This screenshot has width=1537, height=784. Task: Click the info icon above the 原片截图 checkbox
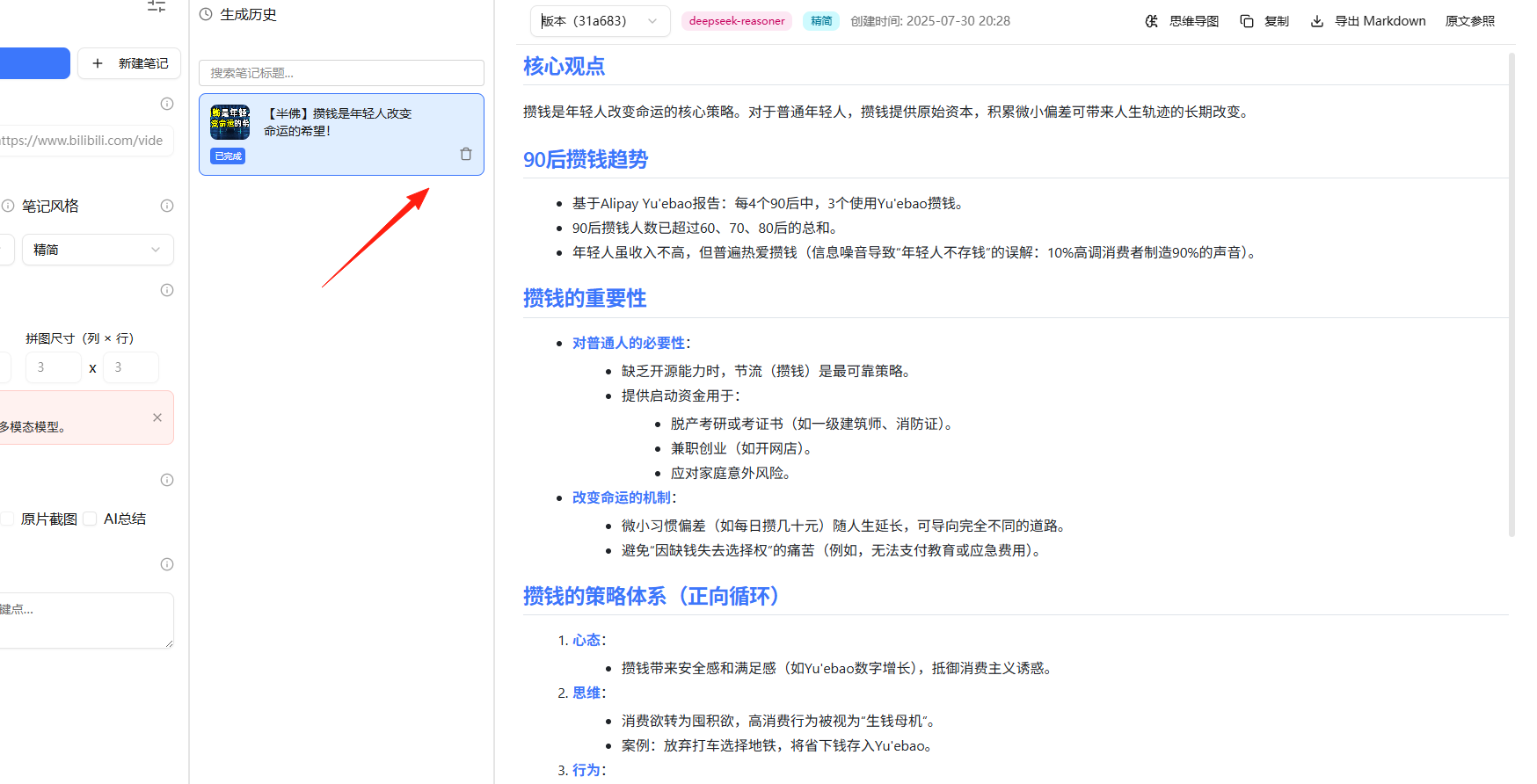(x=167, y=480)
